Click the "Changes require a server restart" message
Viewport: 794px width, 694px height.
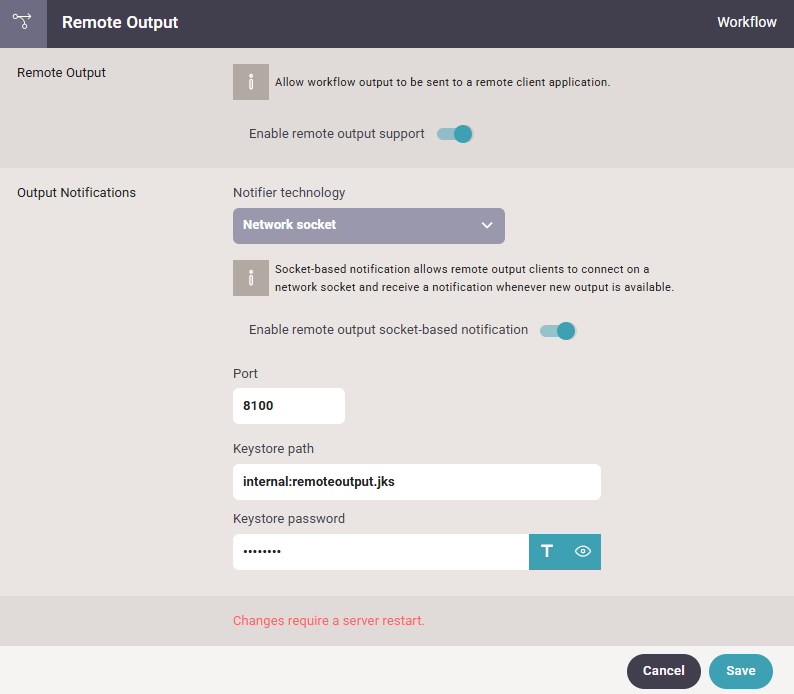pos(329,621)
